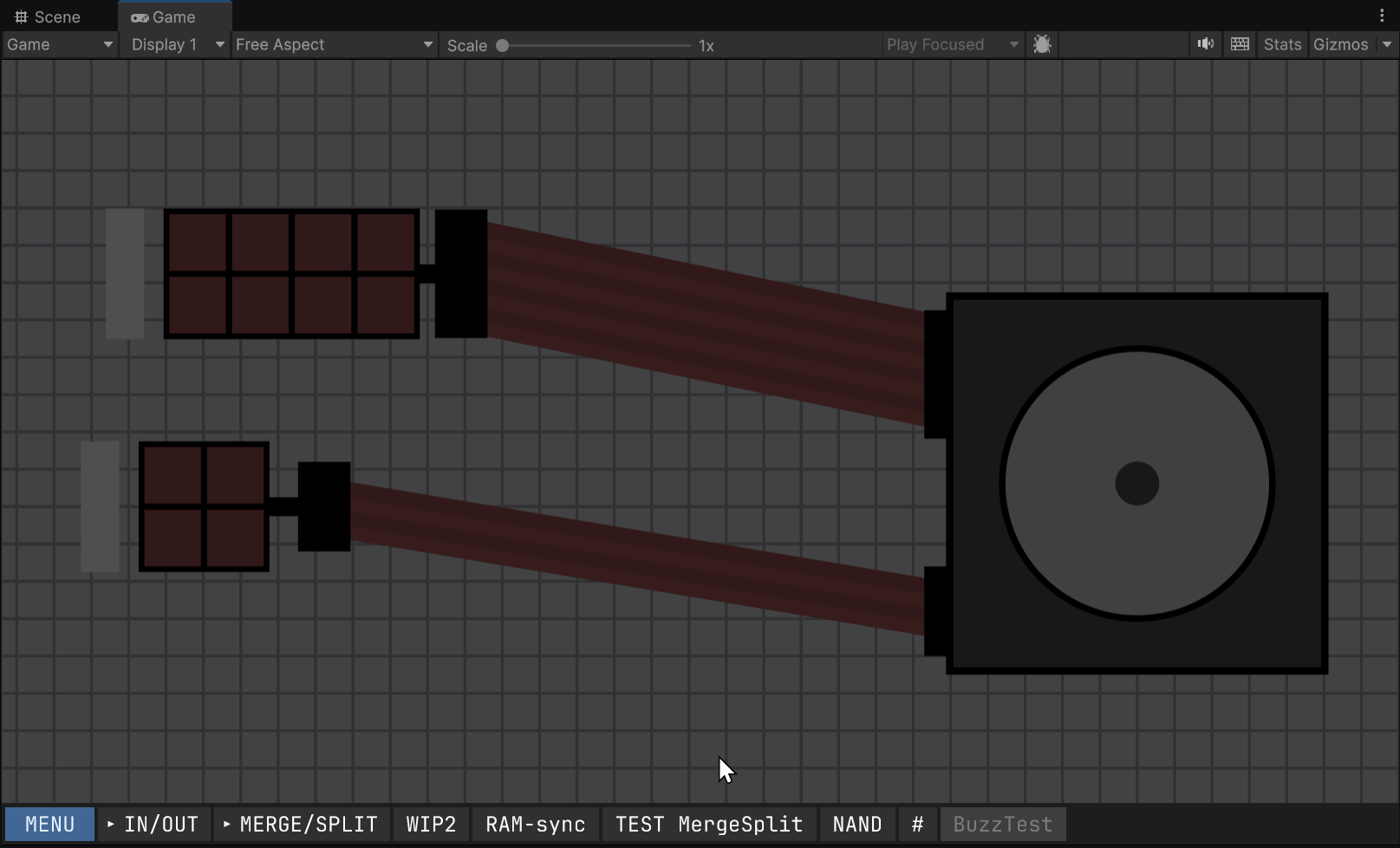This screenshot has height=848, width=1400.
Task: Select the # chip button
Action: tap(917, 824)
